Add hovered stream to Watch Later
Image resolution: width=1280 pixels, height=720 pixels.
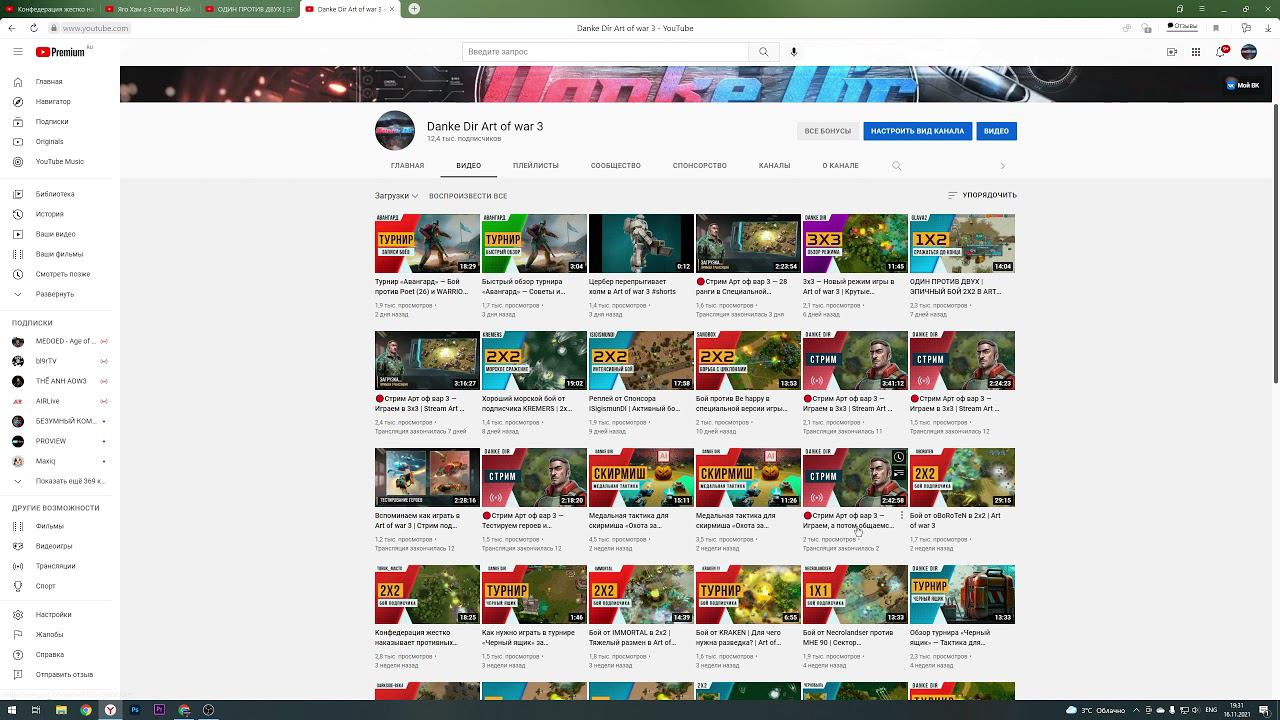click(x=897, y=457)
